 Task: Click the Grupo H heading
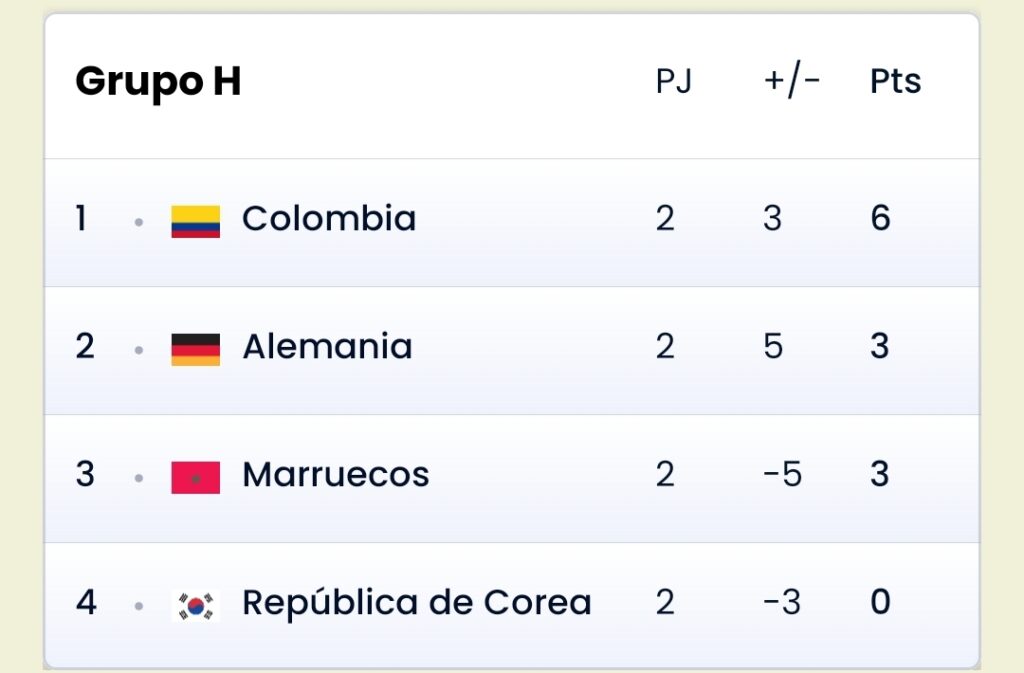158,82
